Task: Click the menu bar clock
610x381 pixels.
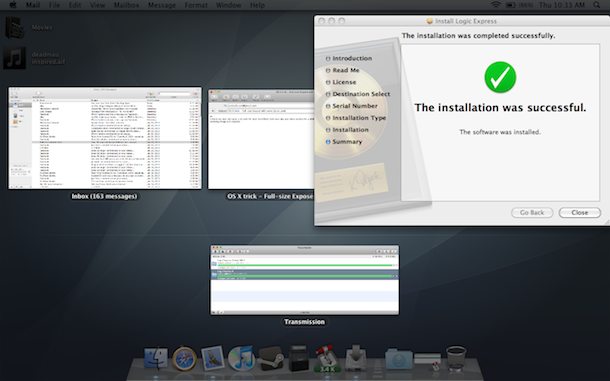Action: [561, 5]
